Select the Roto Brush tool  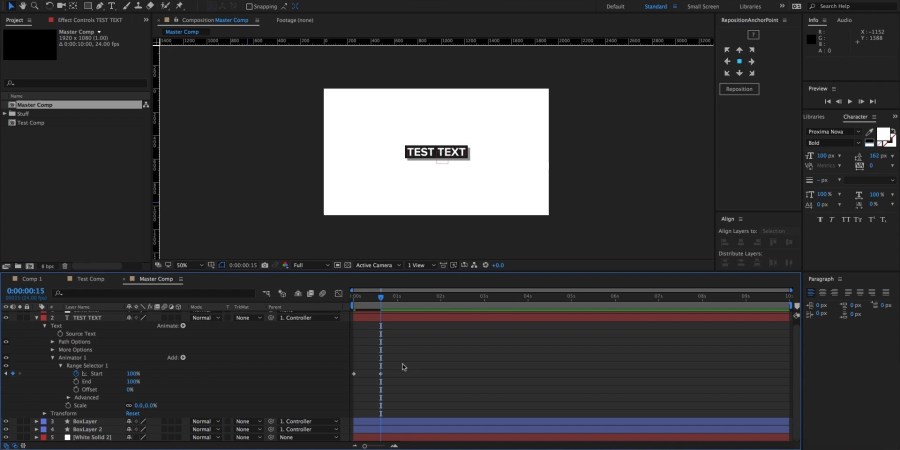[x=165, y=6]
